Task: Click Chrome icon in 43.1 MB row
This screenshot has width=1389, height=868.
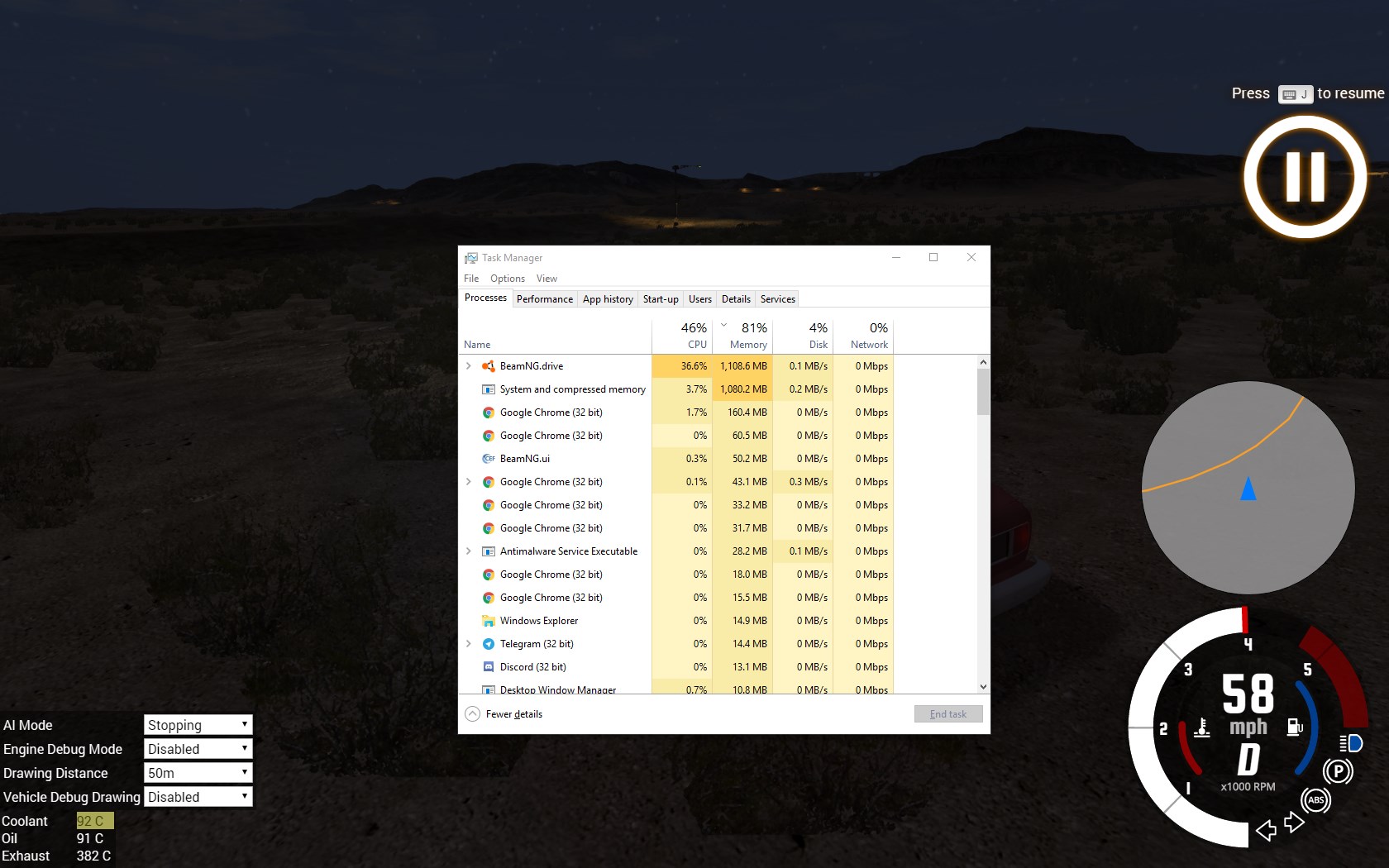Action: [x=489, y=482]
